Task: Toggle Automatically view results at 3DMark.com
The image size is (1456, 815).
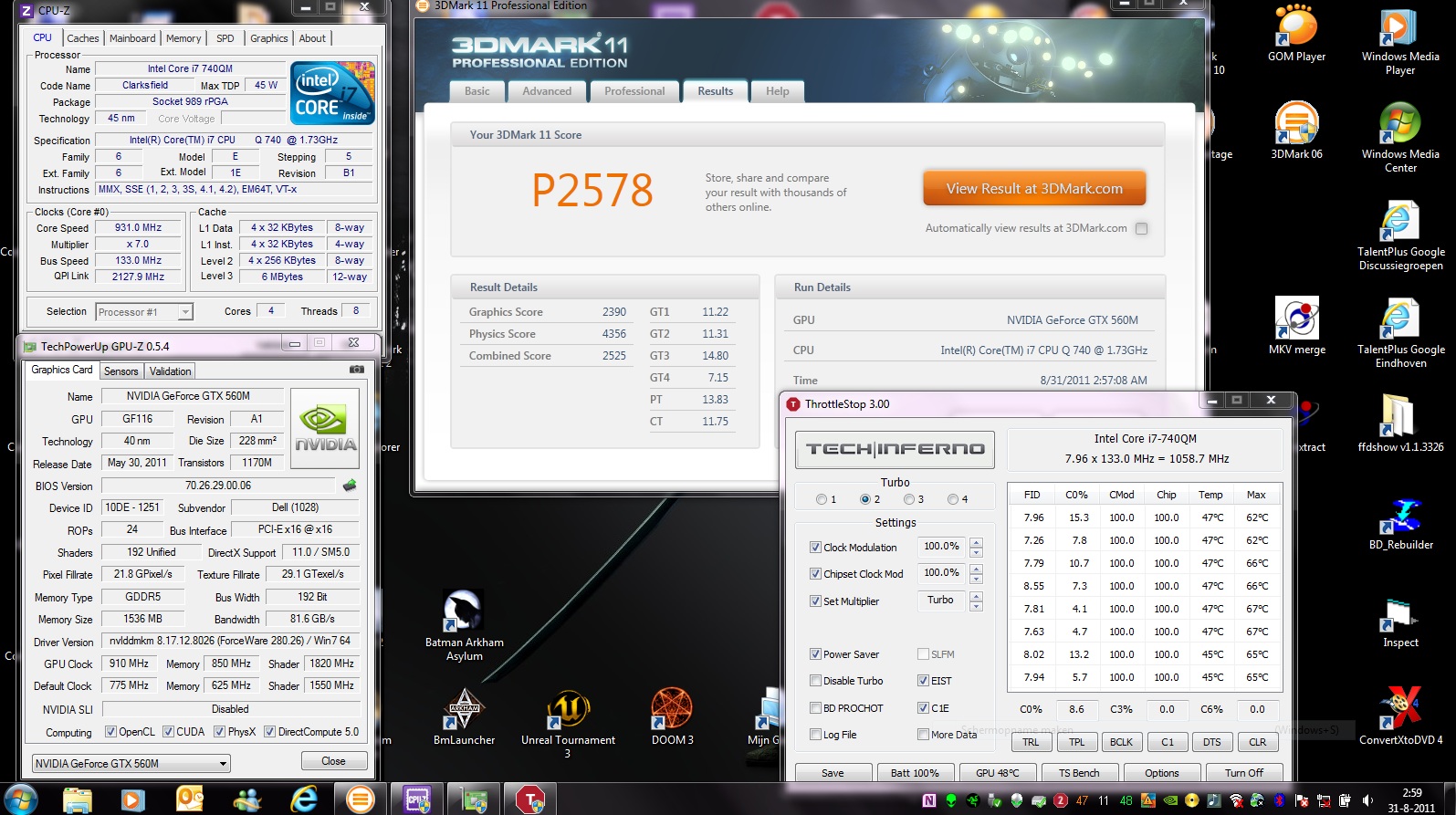Action: 1141,229
